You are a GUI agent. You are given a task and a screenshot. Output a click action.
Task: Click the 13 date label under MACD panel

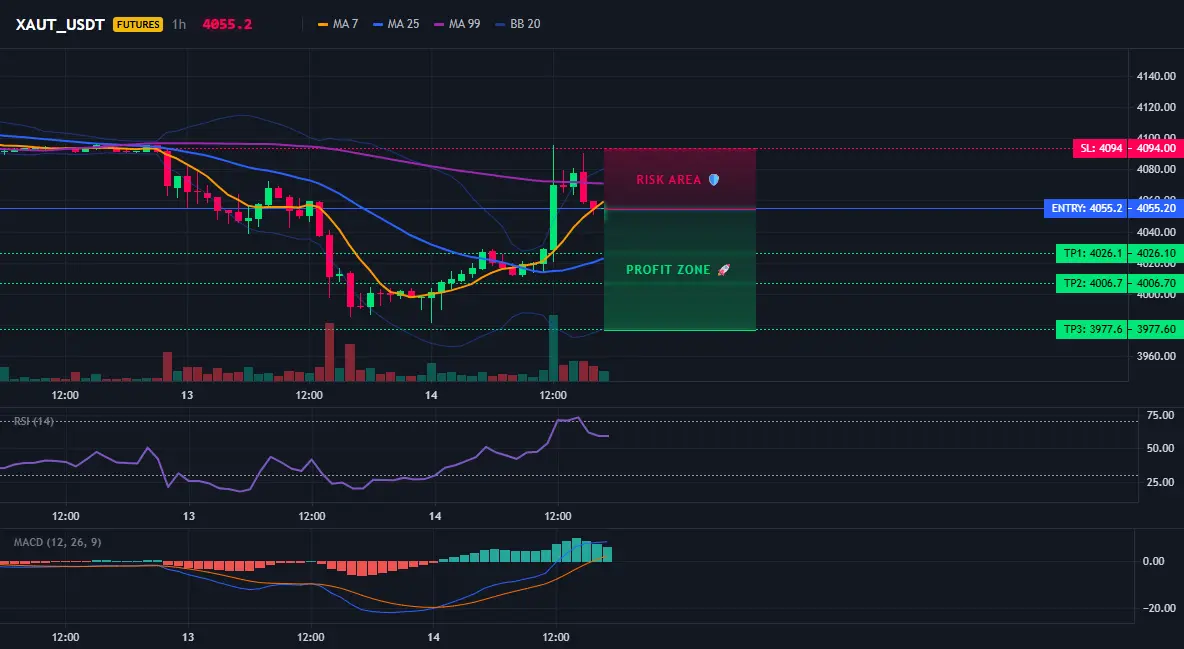188,637
